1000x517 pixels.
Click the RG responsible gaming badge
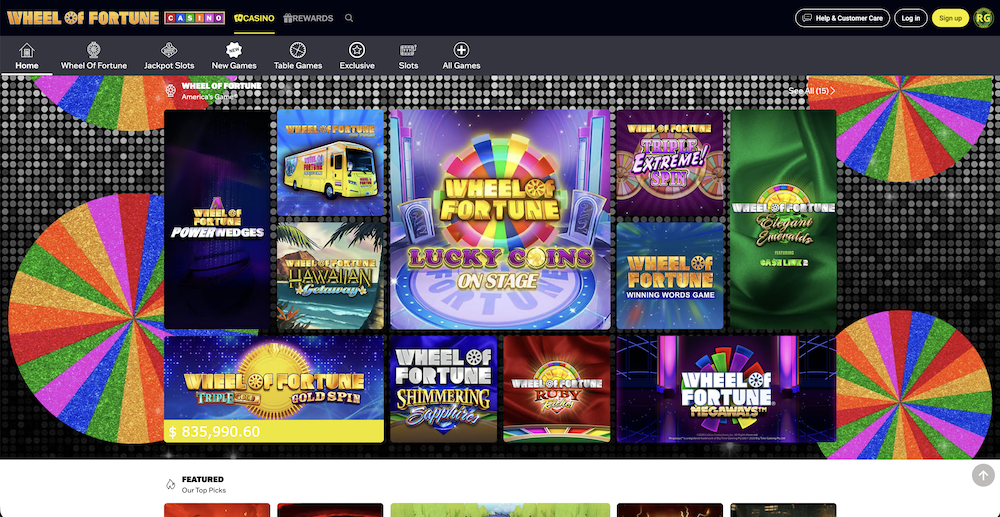pos(983,18)
